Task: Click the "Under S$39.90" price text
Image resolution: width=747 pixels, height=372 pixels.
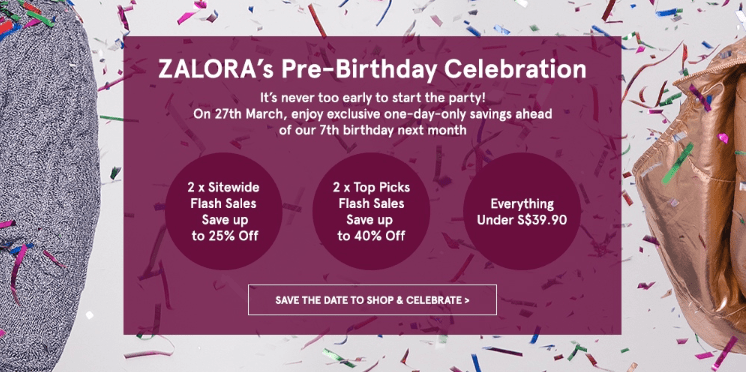Action: [x=522, y=220]
